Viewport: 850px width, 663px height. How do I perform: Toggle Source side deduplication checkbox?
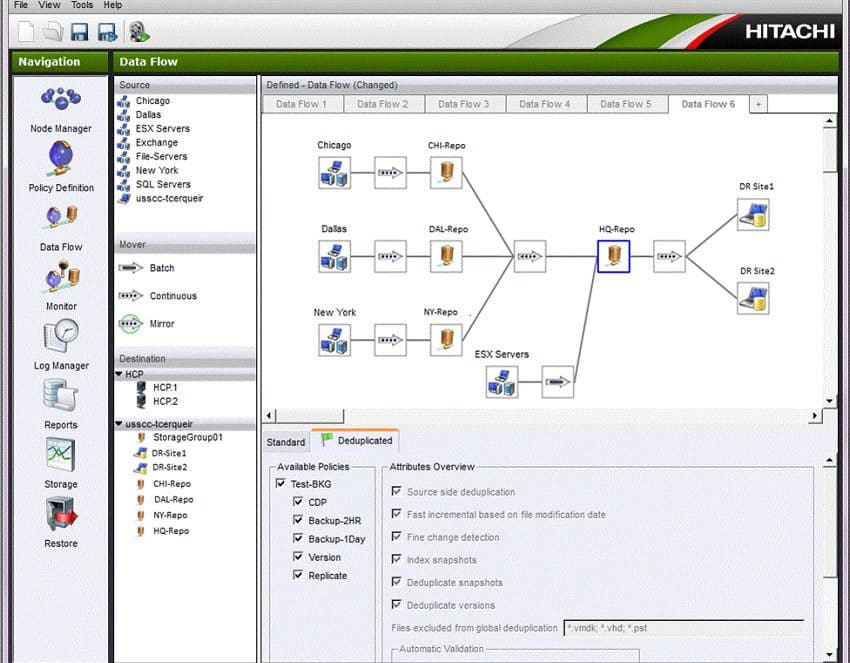click(x=396, y=491)
